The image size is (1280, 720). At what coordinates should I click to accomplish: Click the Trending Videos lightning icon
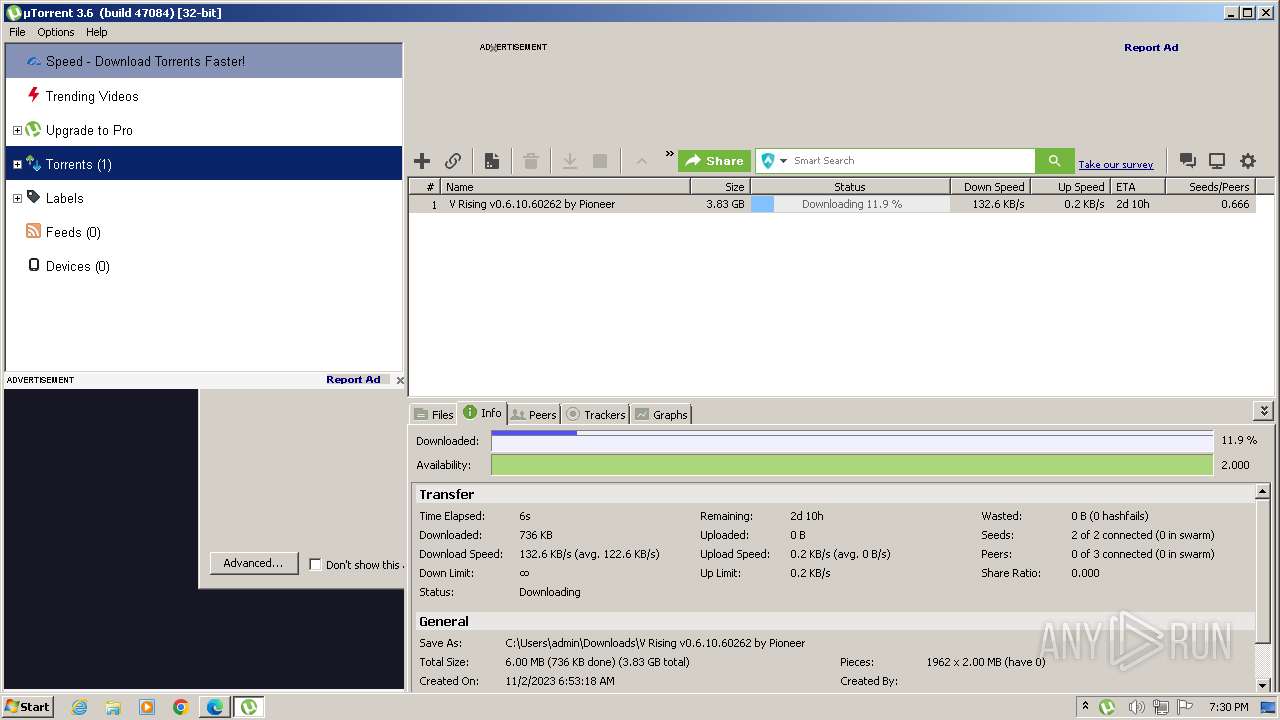[x=34, y=95]
